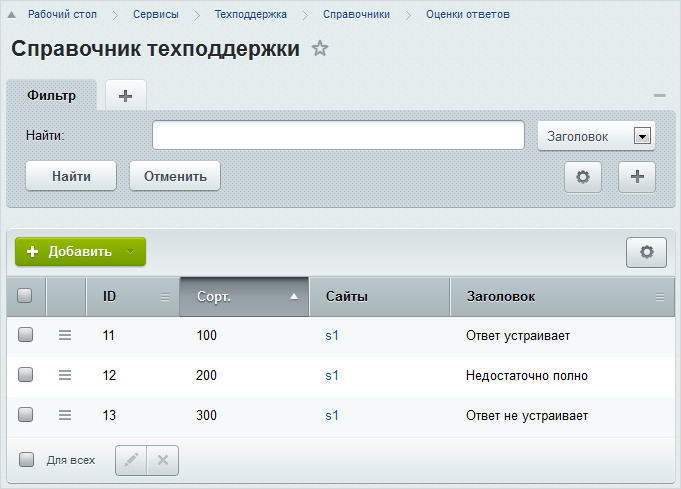This screenshot has width=681, height=489.
Task: Expand the Добавить button dropdown arrow
Action: click(130, 251)
